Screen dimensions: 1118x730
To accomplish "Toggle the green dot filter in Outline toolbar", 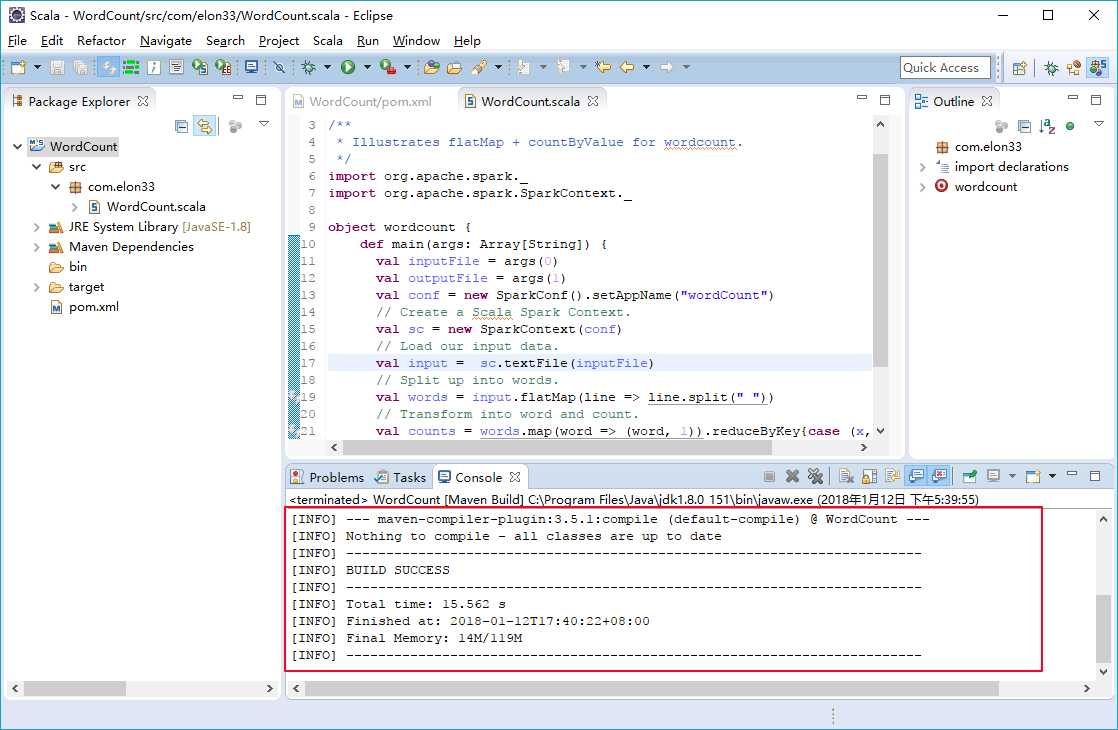I will (x=1070, y=126).
